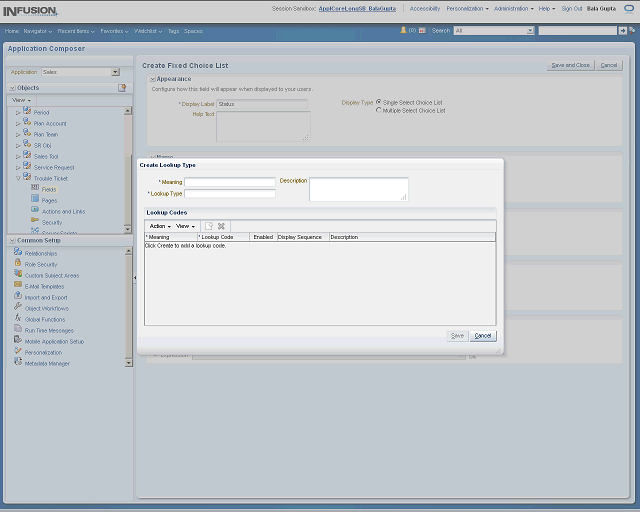
Task: Click the Object Workflows icon
Action: click(x=18, y=307)
